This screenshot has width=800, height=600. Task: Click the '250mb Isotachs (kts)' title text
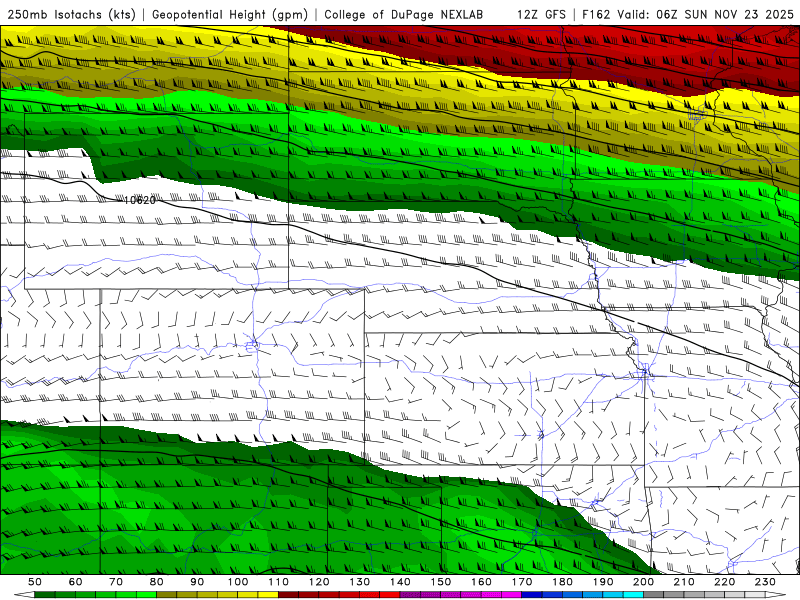[71, 14]
